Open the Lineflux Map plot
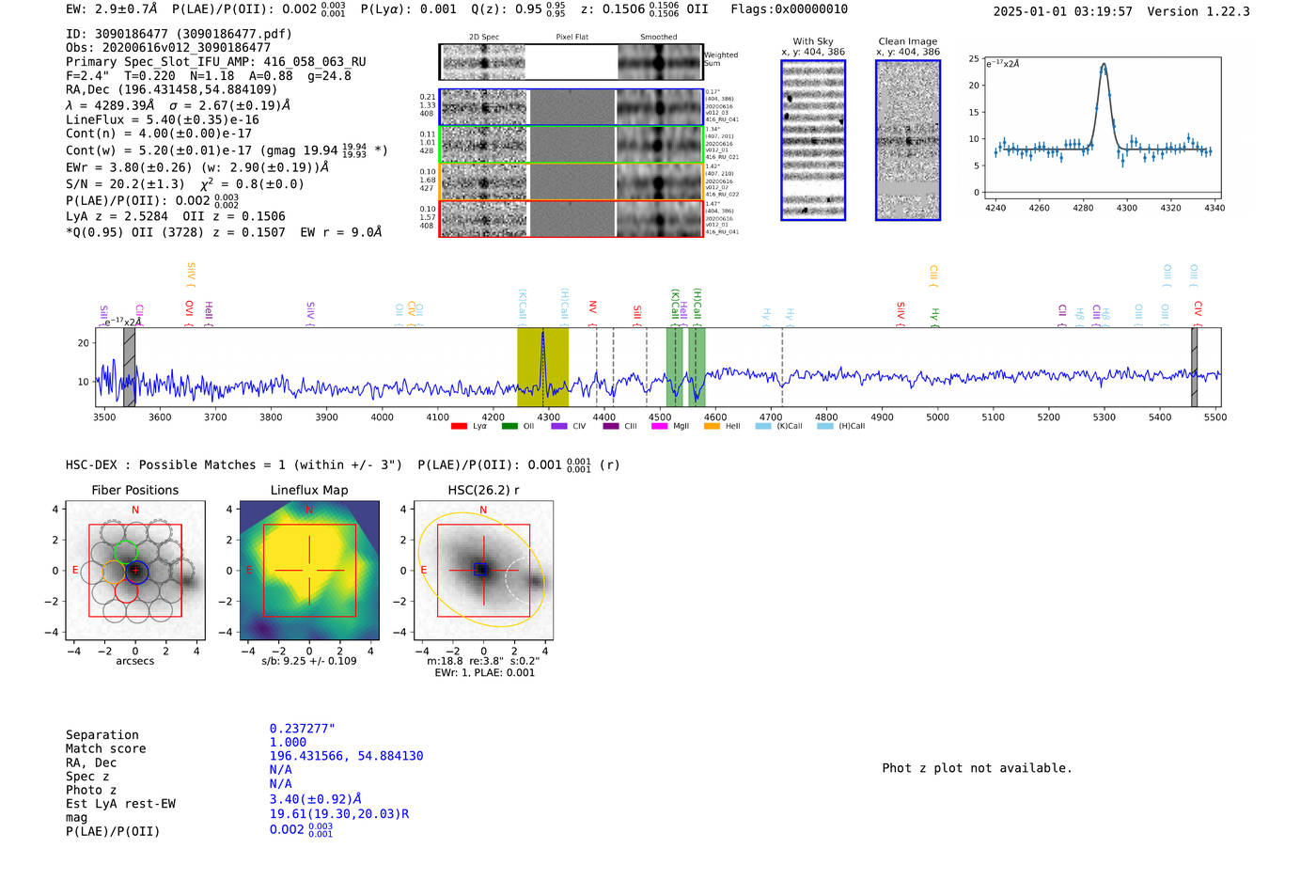This screenshot has width=1316, height=896. click(x=309, y=571)
